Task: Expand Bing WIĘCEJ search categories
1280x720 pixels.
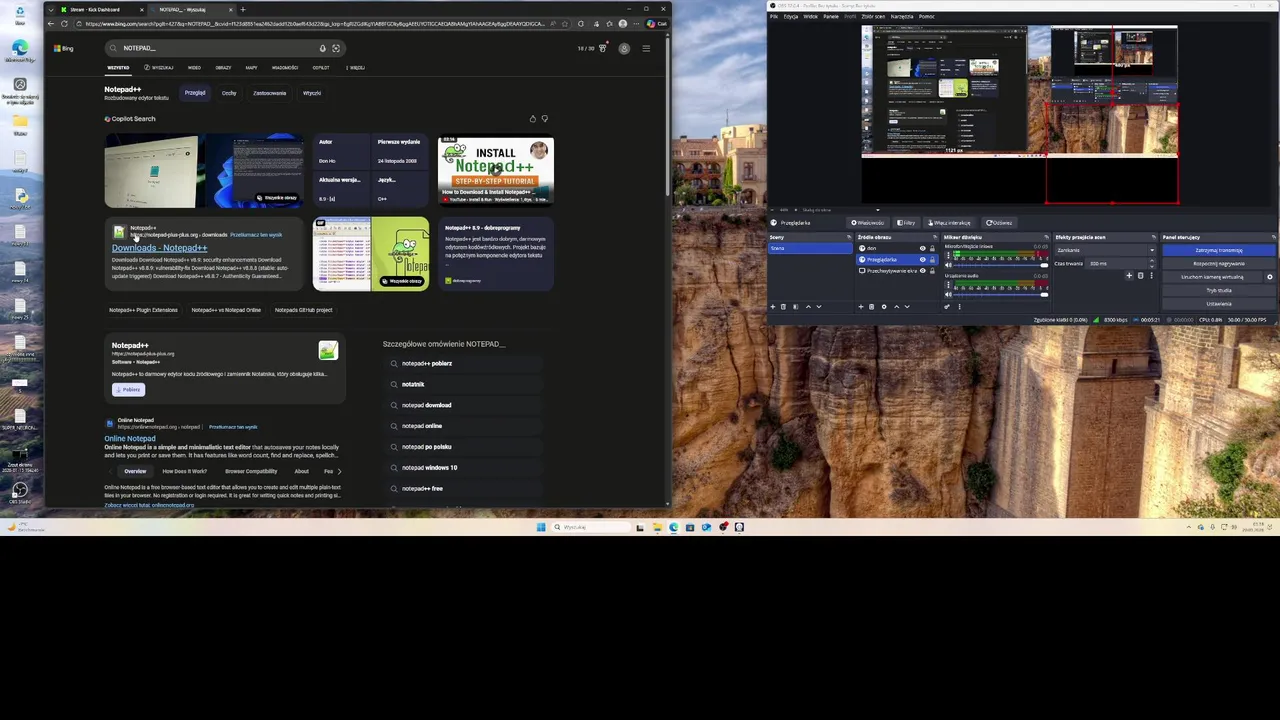Action: 356,68
